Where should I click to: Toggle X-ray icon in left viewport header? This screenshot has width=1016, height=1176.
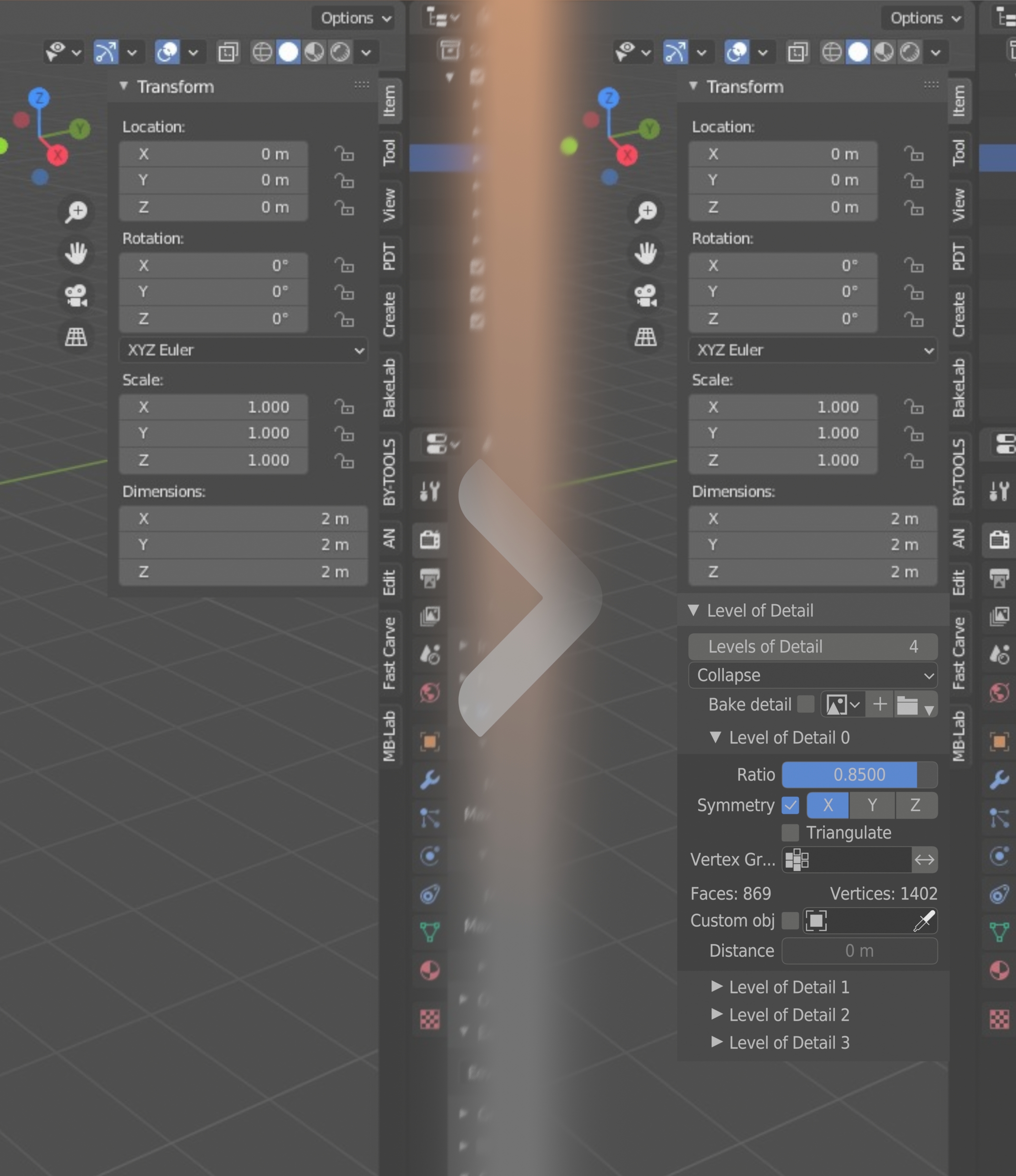pyautogui.click(x=228, y=52)
